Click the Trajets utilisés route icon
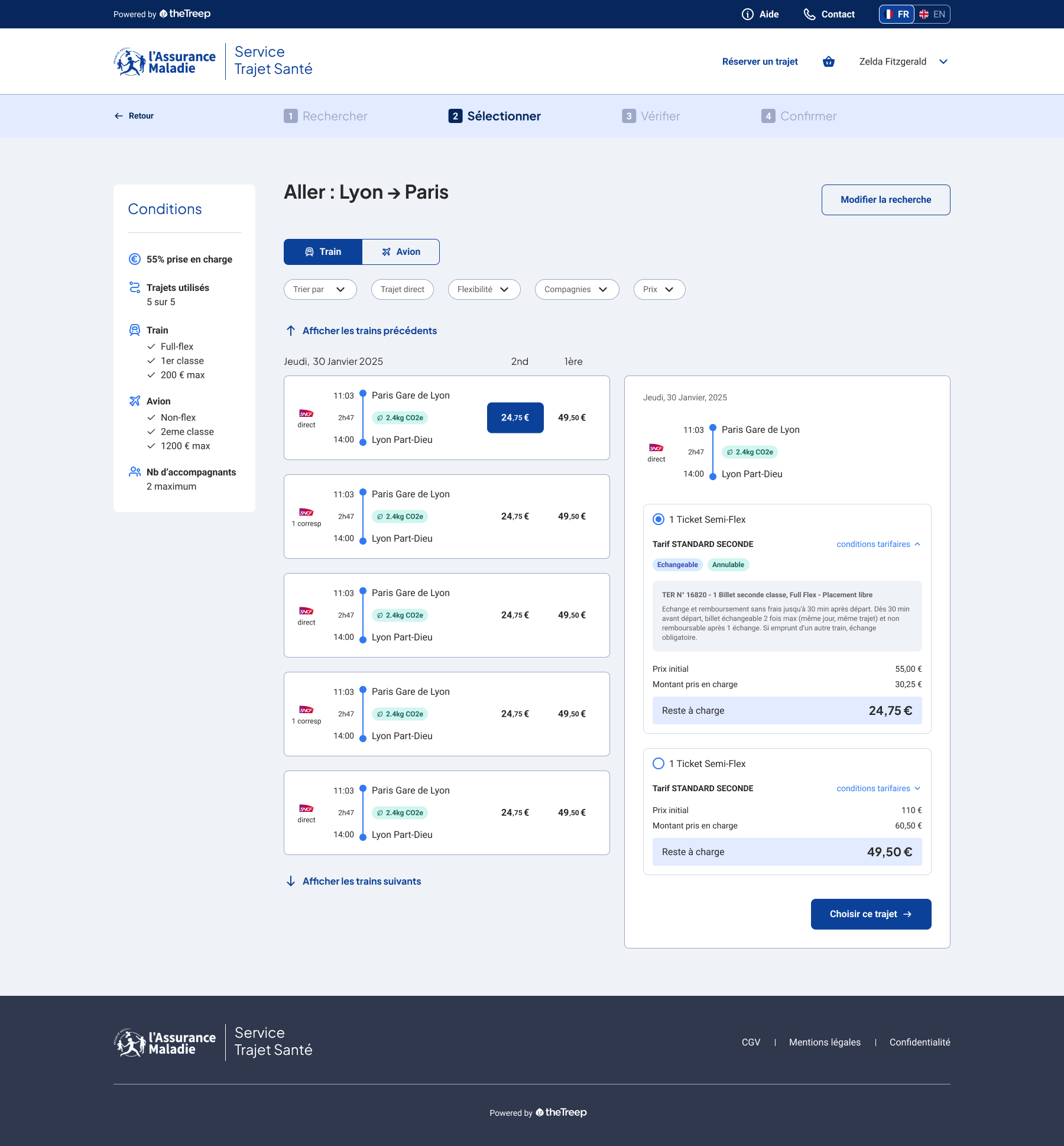This screenshot has height=1146, width=1064. [135, 287]
